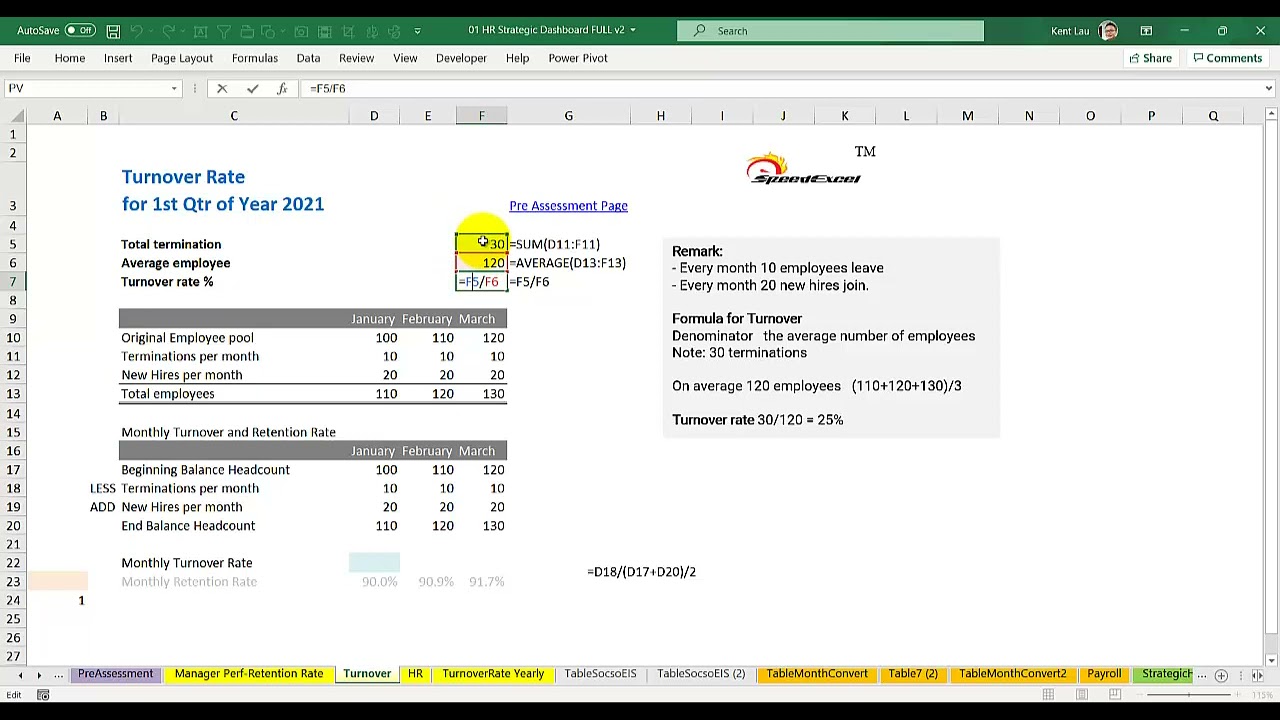Switch to Page Layout view icon
The height and width of the screenshot is (720, 1280).
pos(1081,695)
